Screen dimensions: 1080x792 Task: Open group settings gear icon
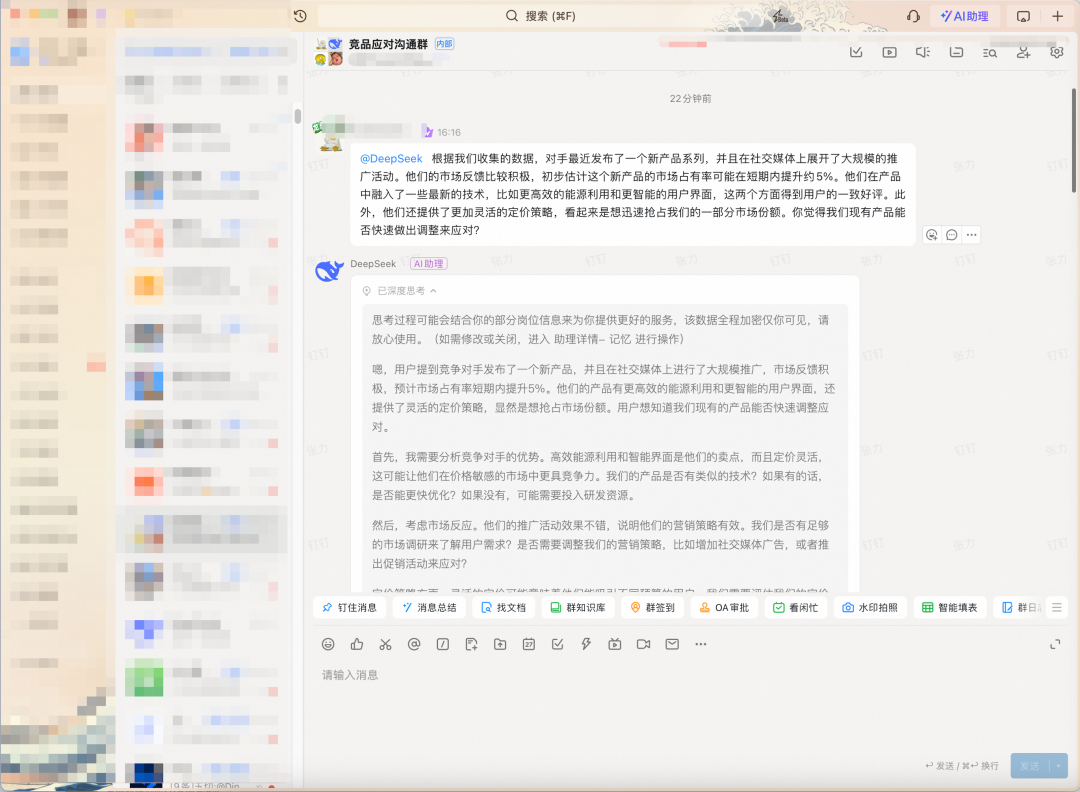pyautogui.click(x=1056, y=52)
